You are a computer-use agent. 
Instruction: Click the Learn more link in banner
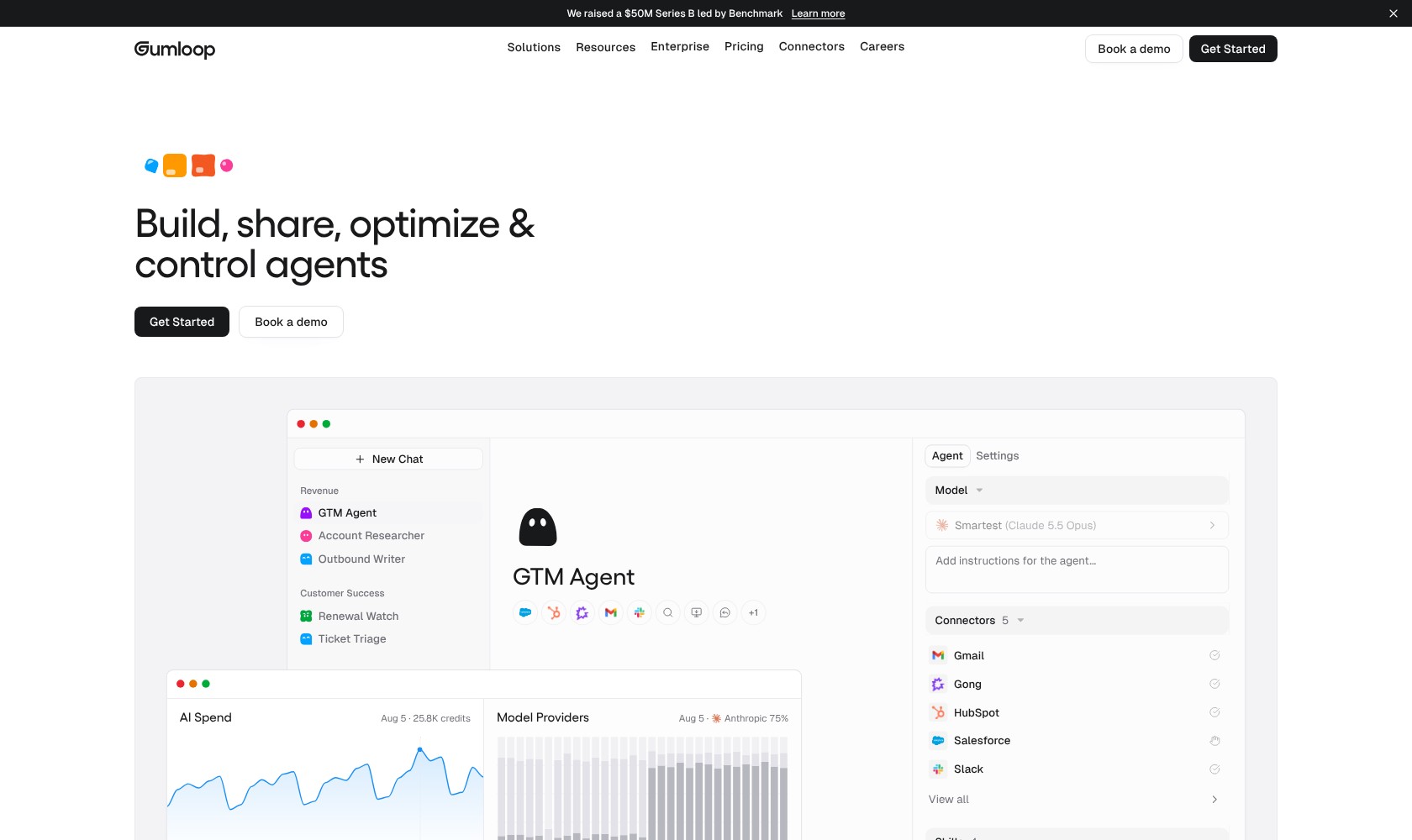(818, 13)
